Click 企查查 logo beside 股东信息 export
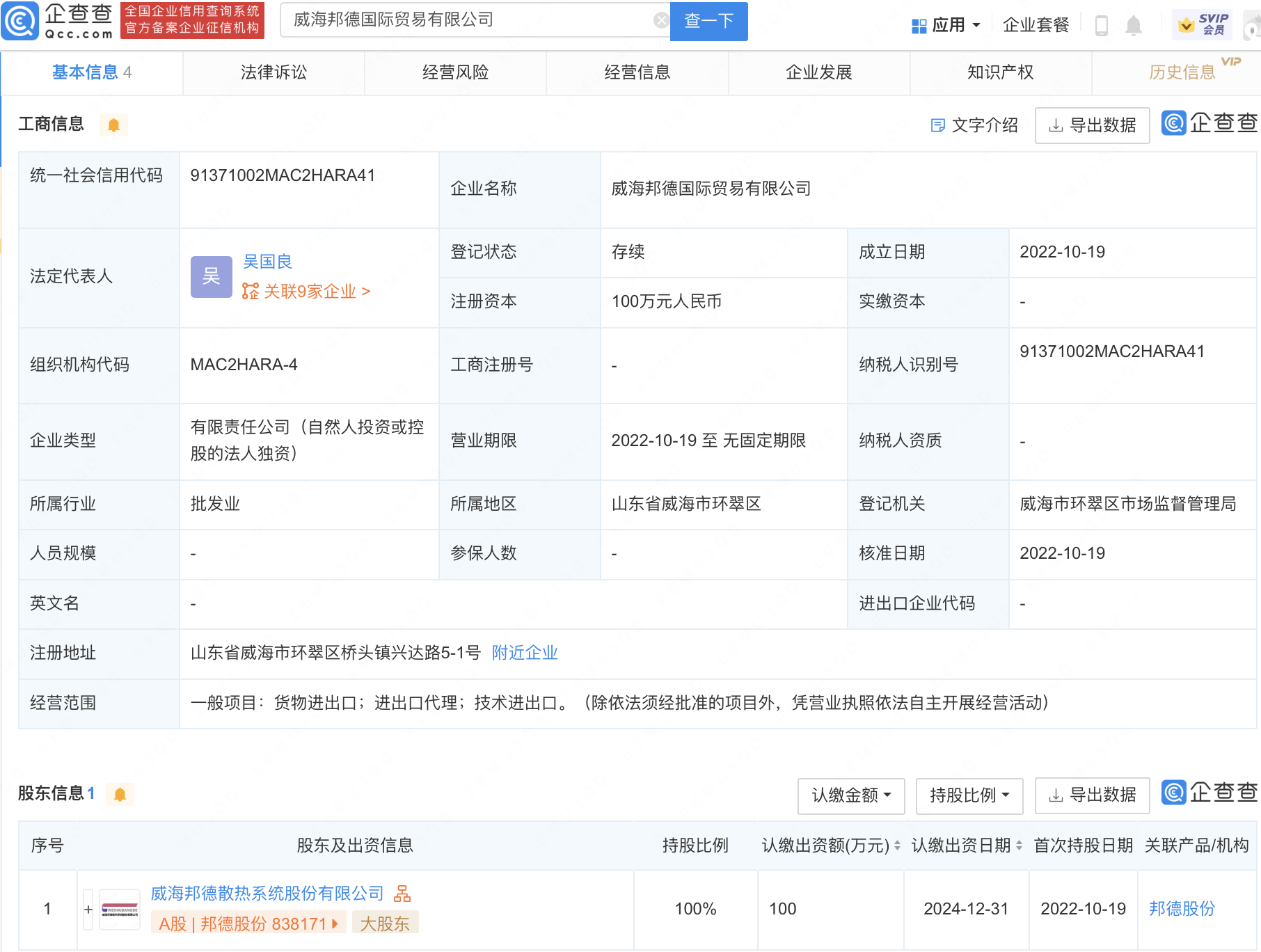 1210,793
